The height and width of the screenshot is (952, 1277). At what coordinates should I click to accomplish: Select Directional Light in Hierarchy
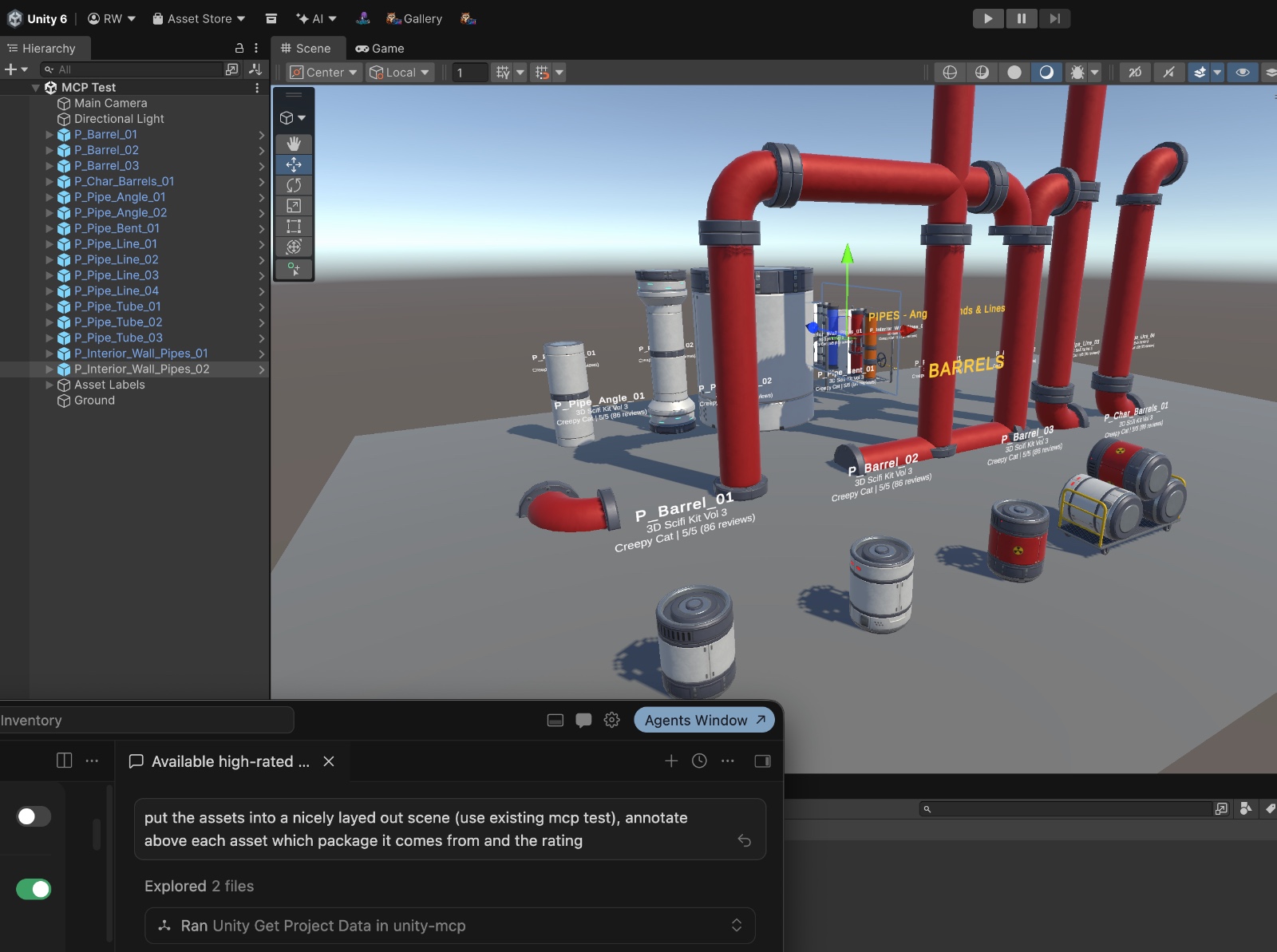(119, 119)
